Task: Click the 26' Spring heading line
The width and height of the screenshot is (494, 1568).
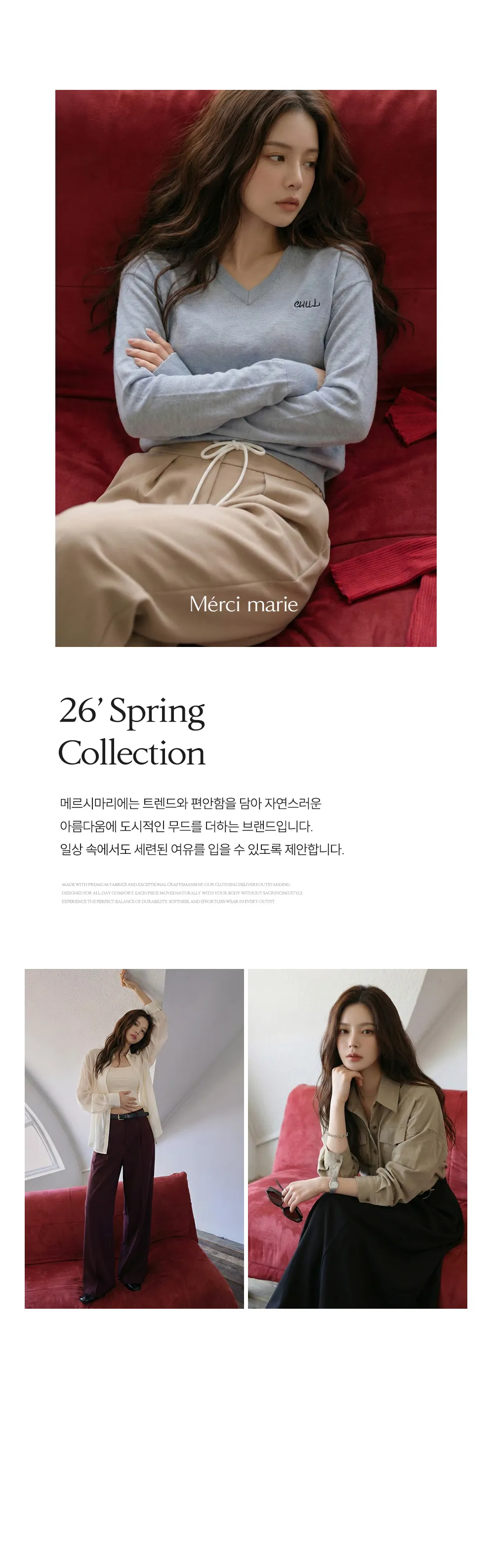Action: (132, 710)
